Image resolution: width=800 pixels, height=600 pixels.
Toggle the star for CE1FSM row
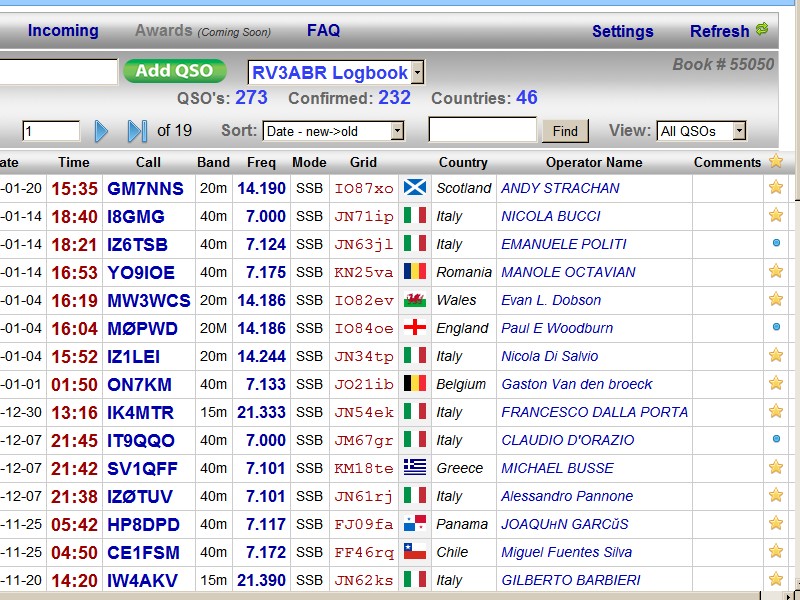[x=775, y=551]
